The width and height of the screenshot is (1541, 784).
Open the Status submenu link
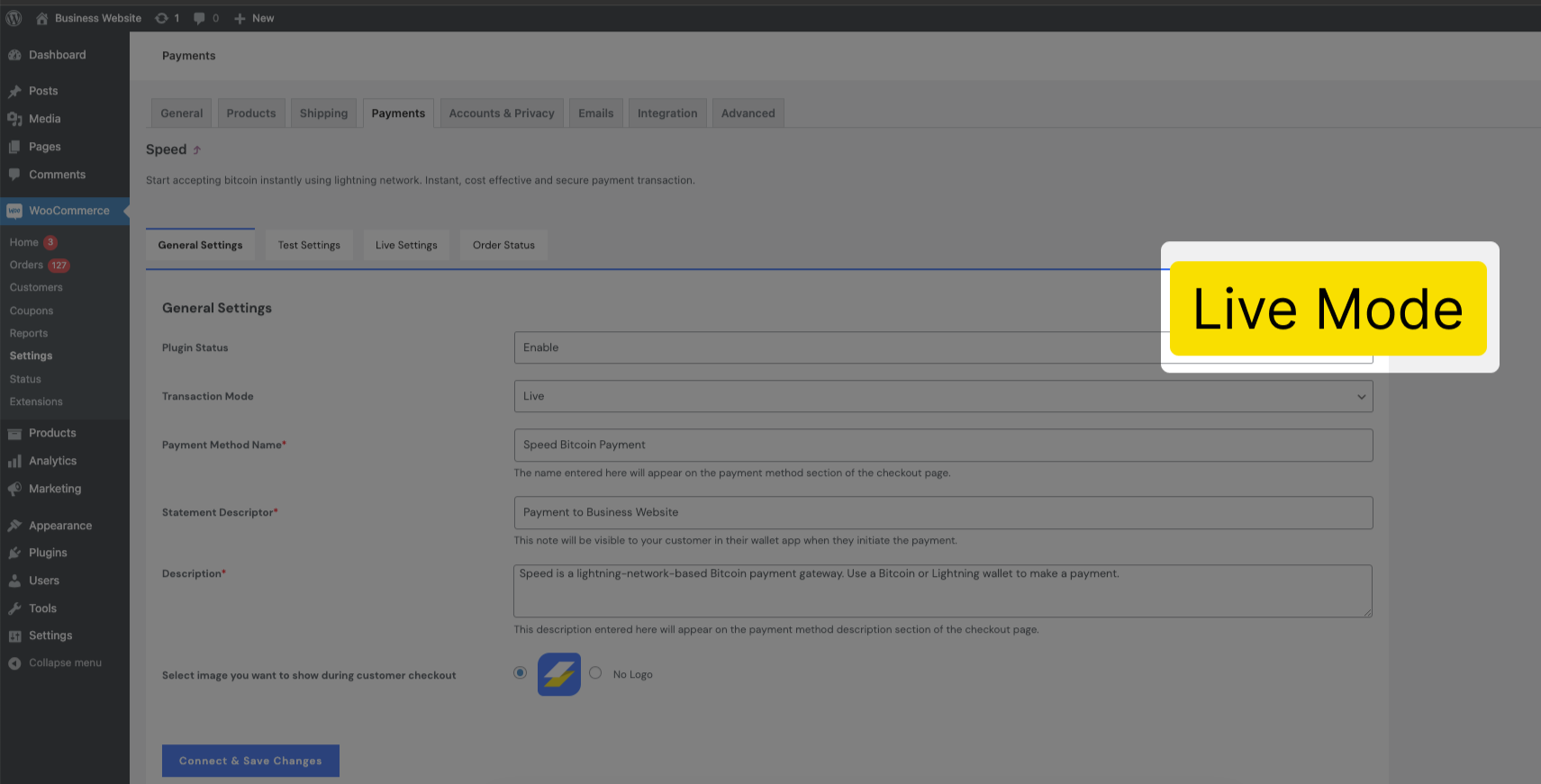(x=25, y=379)
